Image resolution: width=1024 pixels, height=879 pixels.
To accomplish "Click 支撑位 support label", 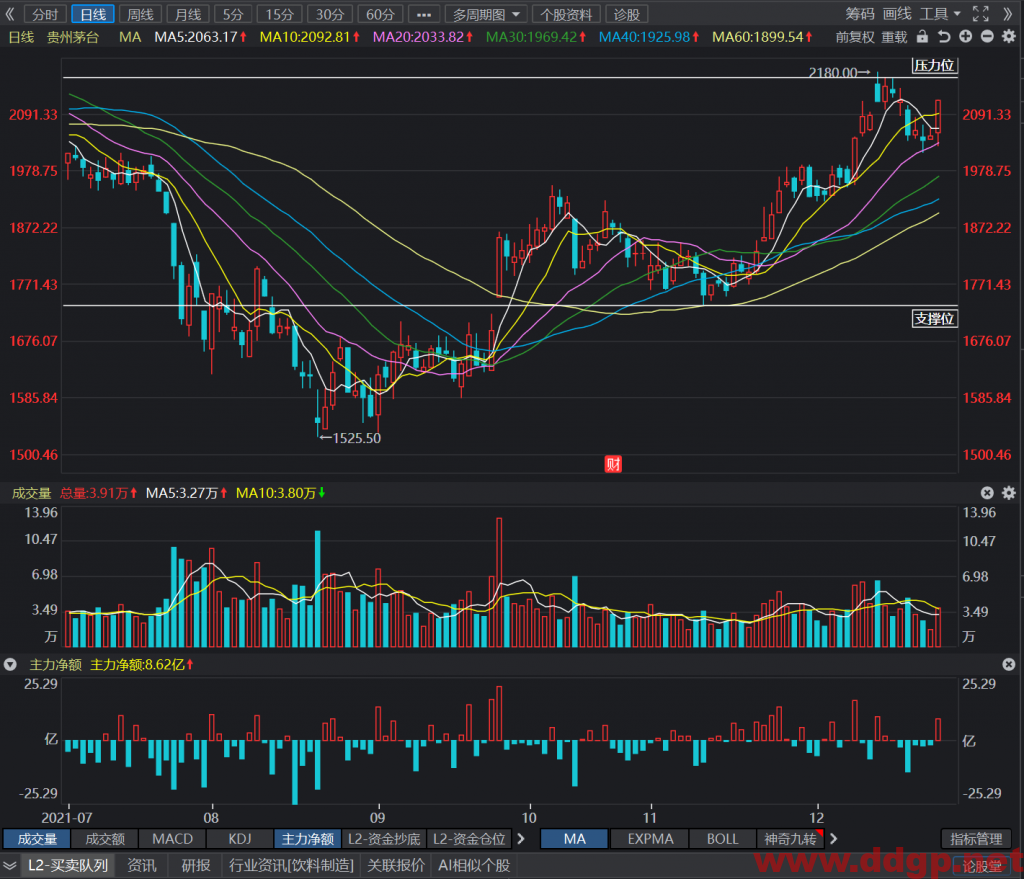I will coord(934,319).
